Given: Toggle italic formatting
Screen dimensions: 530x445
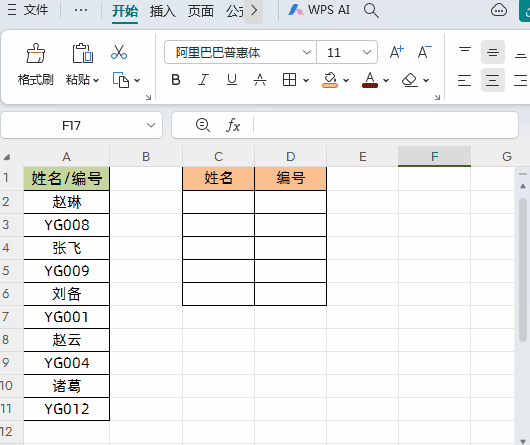Looking at the screenshot, I should point(203,80).
